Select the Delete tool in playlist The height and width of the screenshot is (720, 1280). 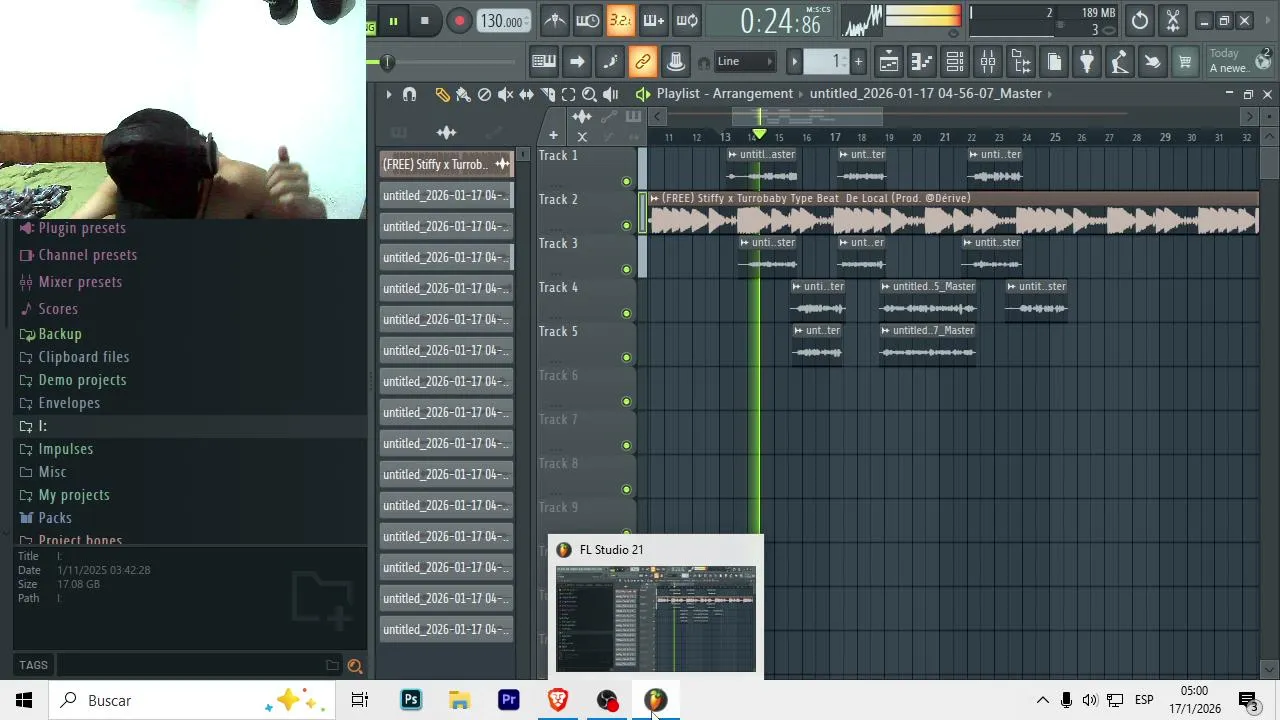pos(484,94)
